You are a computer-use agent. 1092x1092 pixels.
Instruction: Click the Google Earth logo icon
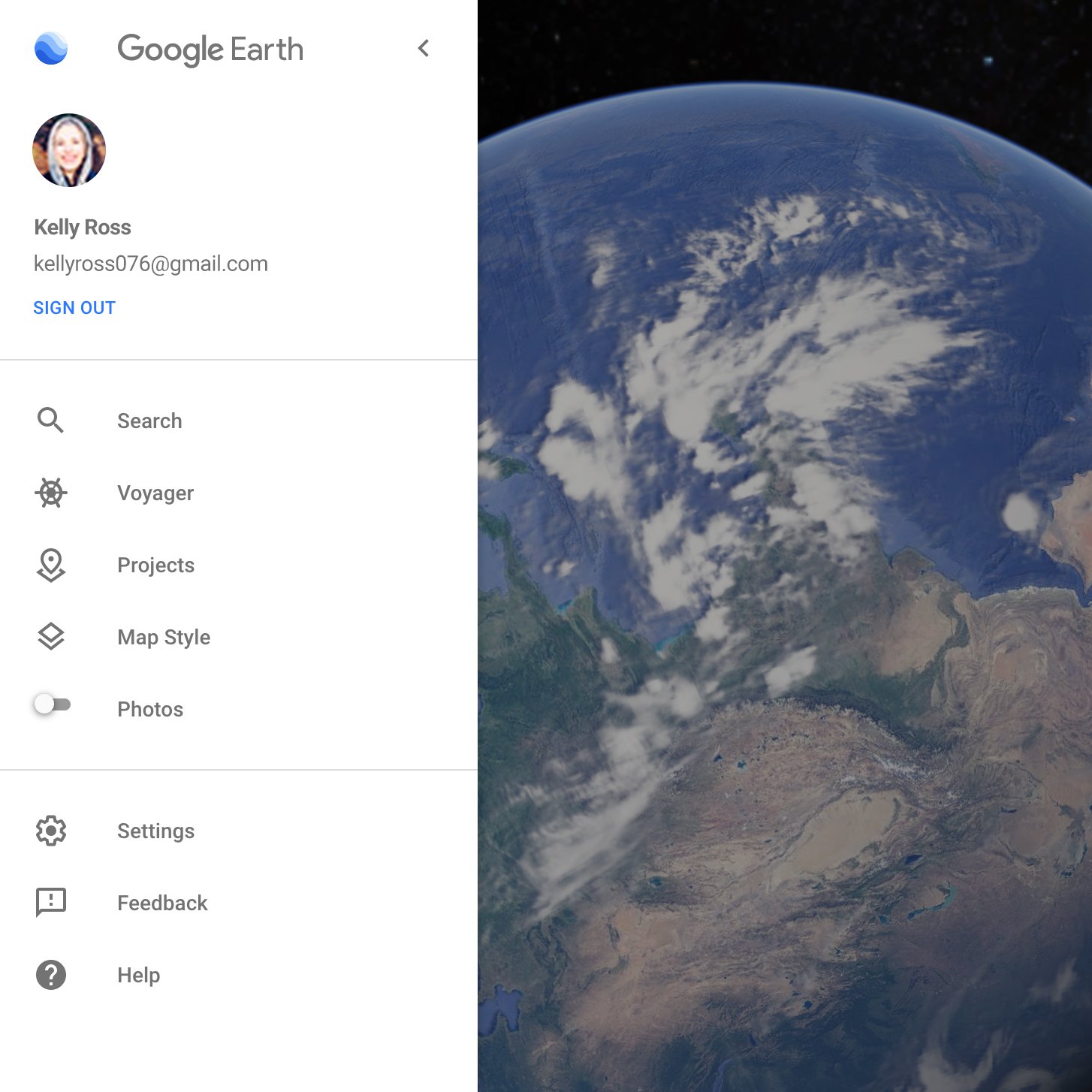51,49
